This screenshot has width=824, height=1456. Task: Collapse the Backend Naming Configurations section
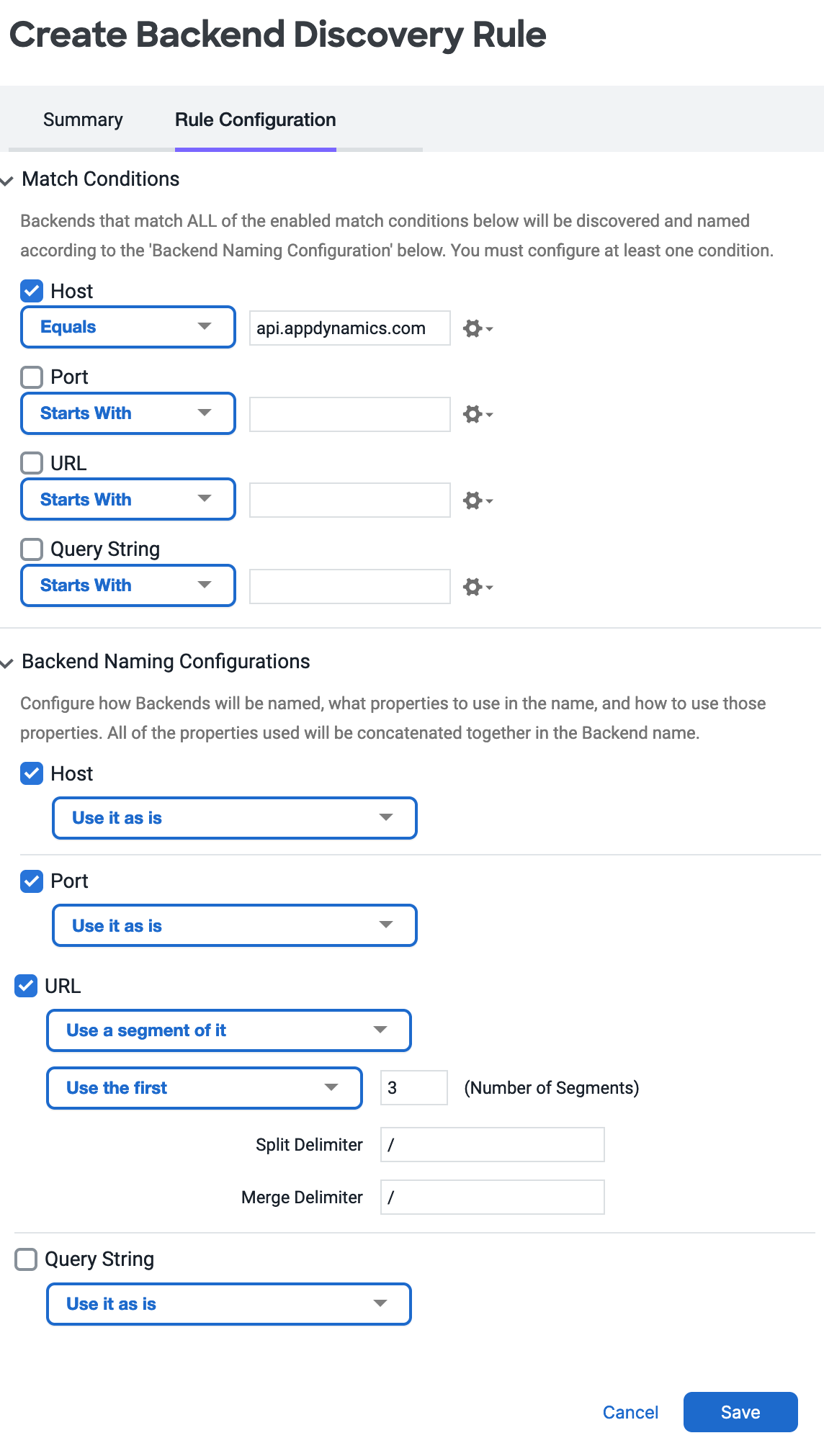click(8, 662)
